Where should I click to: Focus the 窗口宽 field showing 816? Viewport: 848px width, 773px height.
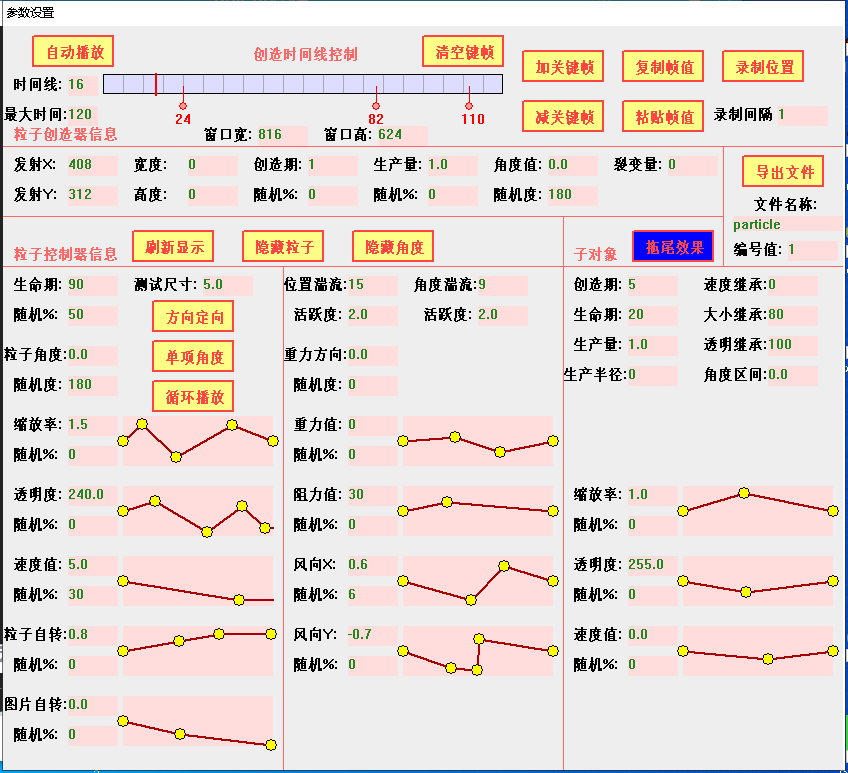point(282,135)
